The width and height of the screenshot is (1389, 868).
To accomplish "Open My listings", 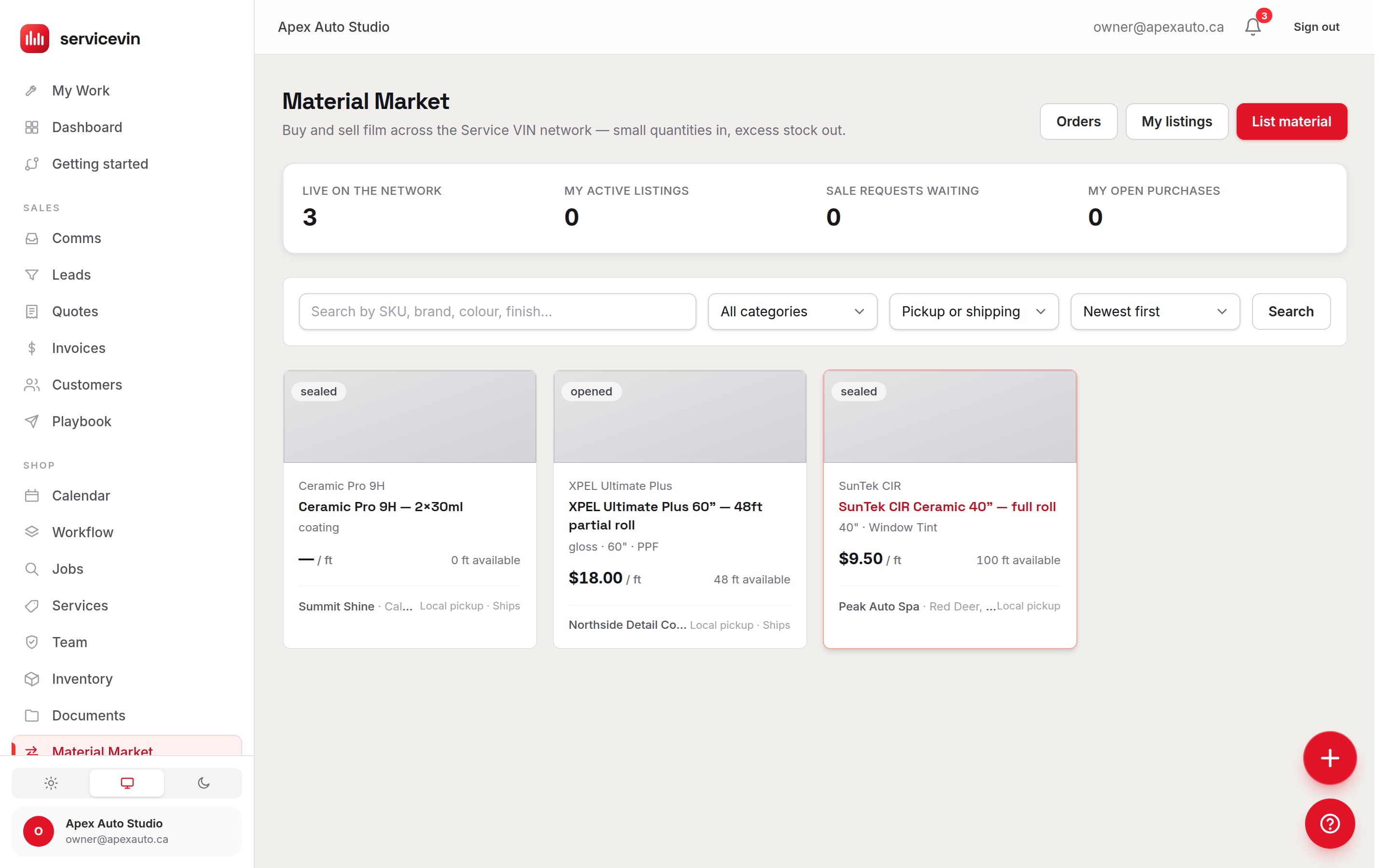I will (1177, 122).
